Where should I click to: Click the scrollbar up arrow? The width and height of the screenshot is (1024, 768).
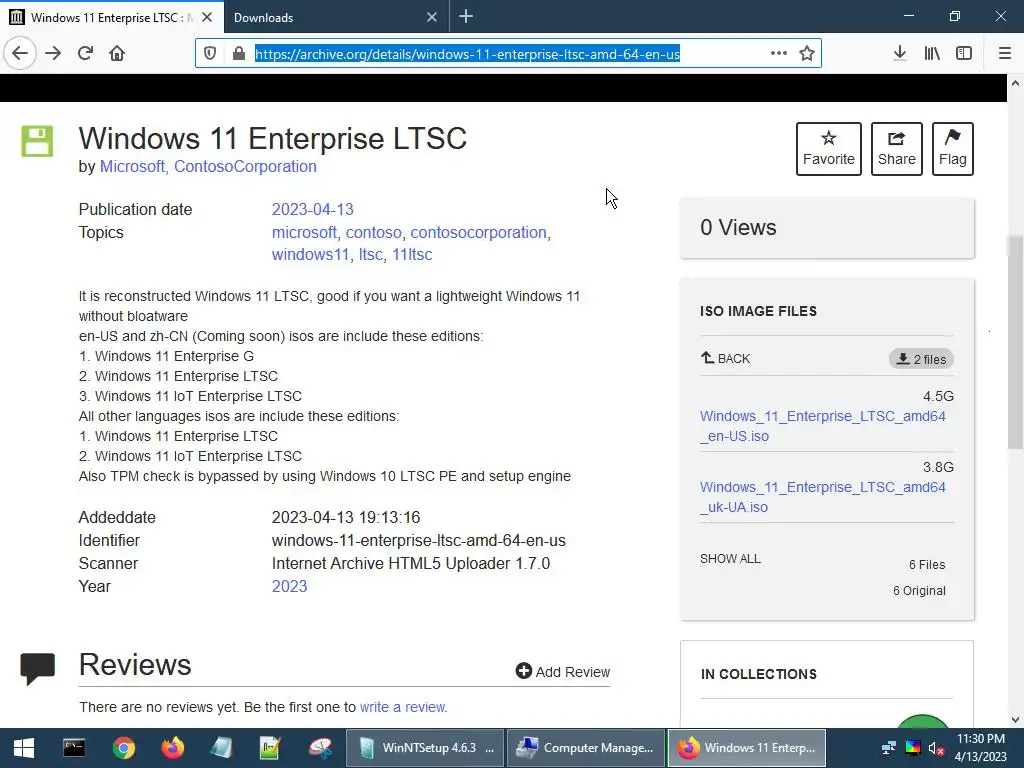[x=1015, y=83]
